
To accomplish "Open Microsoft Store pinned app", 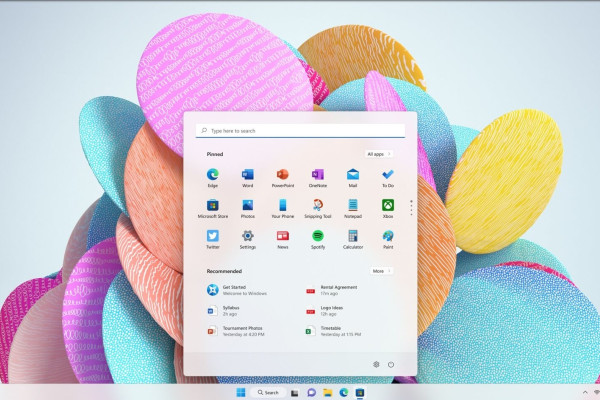I will [213, 209].
